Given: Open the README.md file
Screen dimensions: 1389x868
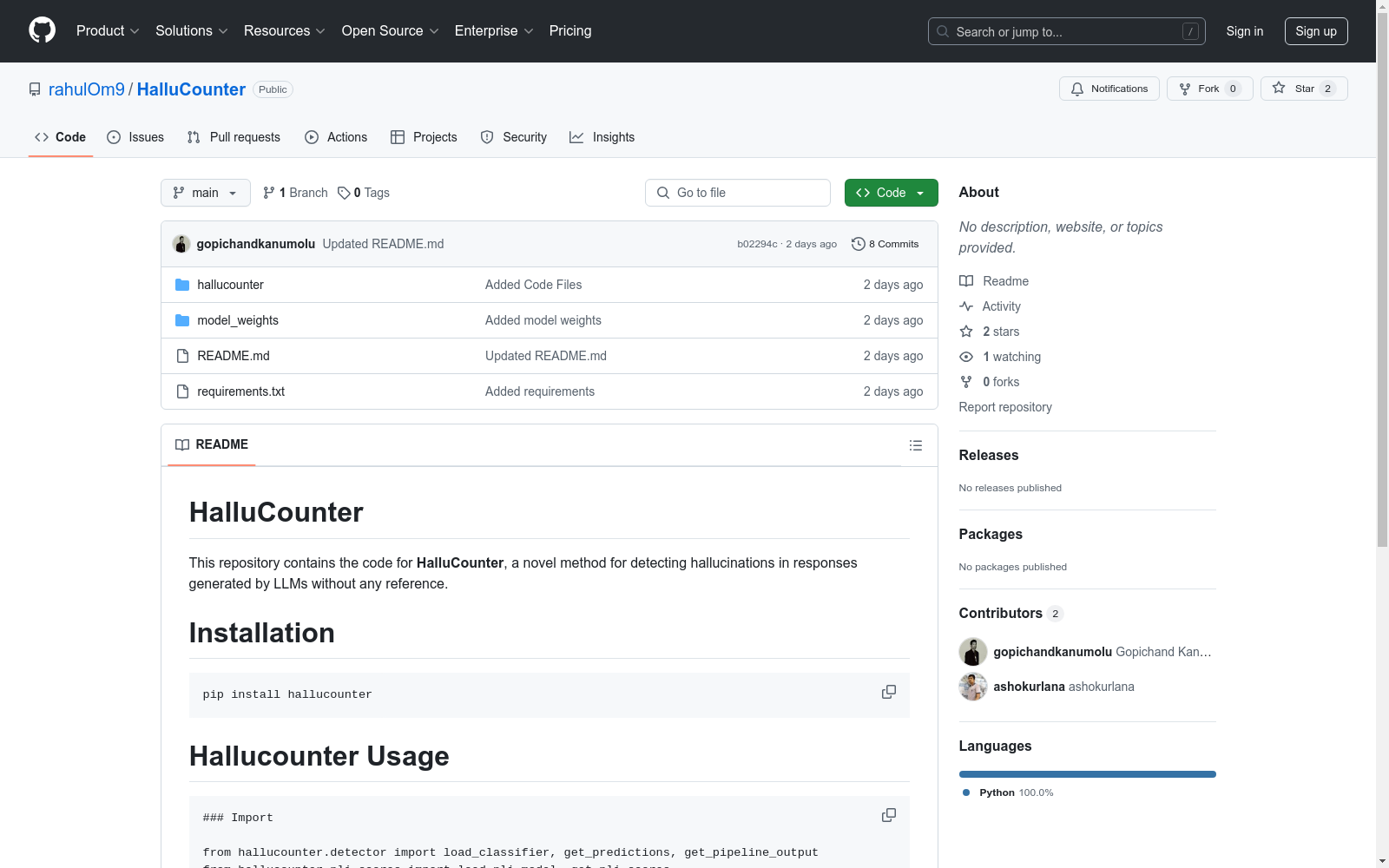Looking at the screenshot, I should [x=234, y=356].
